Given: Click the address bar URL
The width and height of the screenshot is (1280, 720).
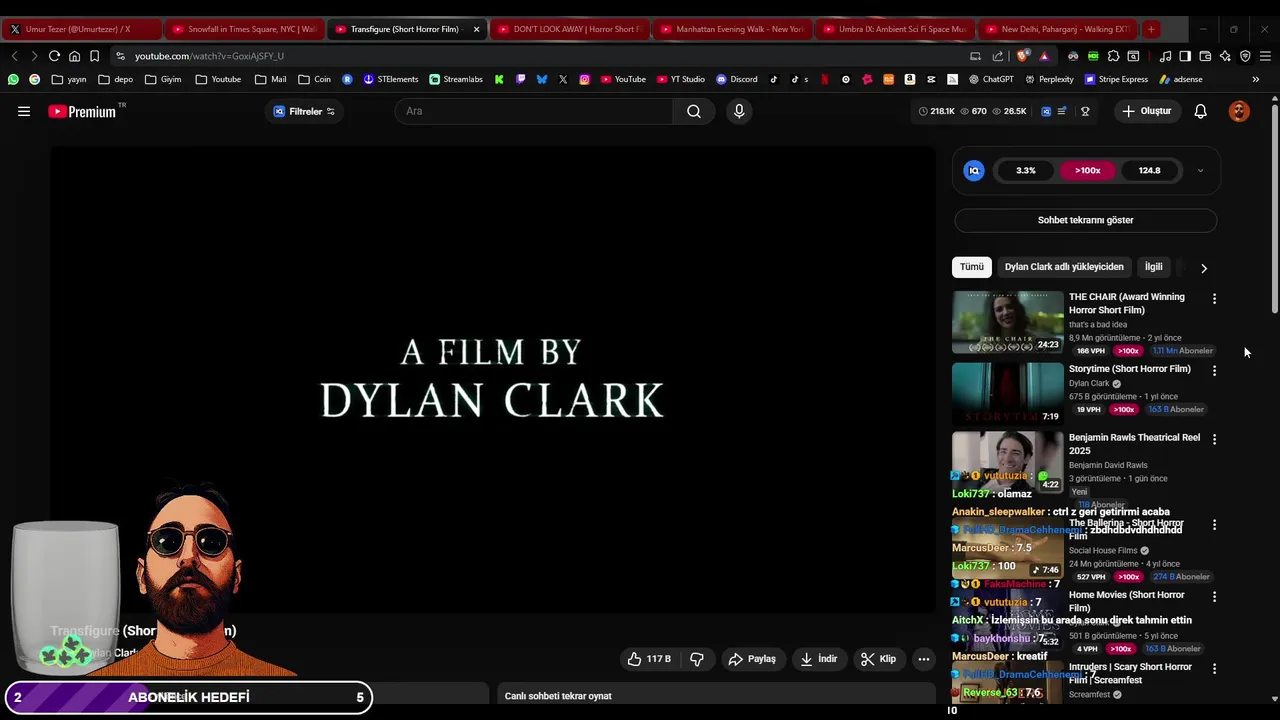Looking at the screenshot, I should [209, 56].
